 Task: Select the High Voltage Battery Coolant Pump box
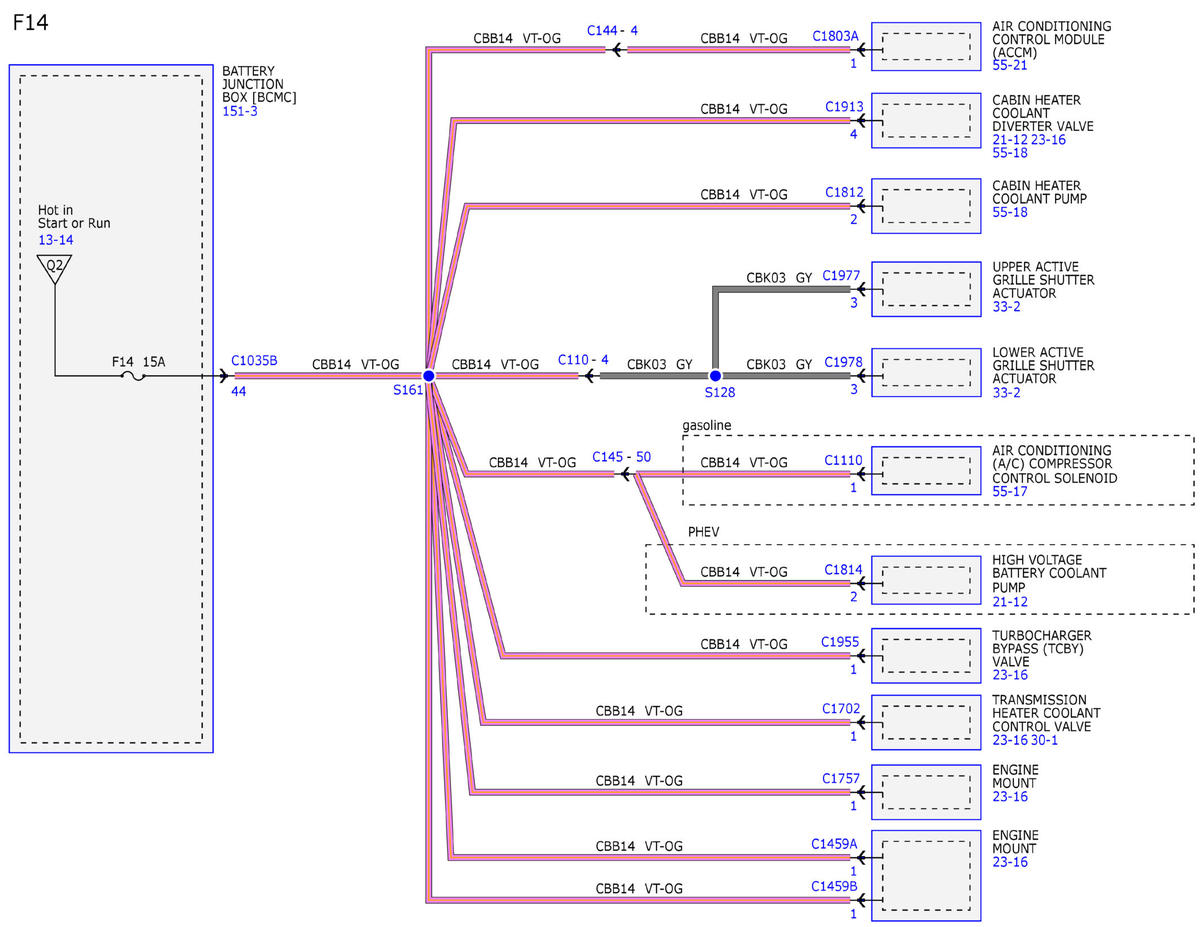point(926,580)
